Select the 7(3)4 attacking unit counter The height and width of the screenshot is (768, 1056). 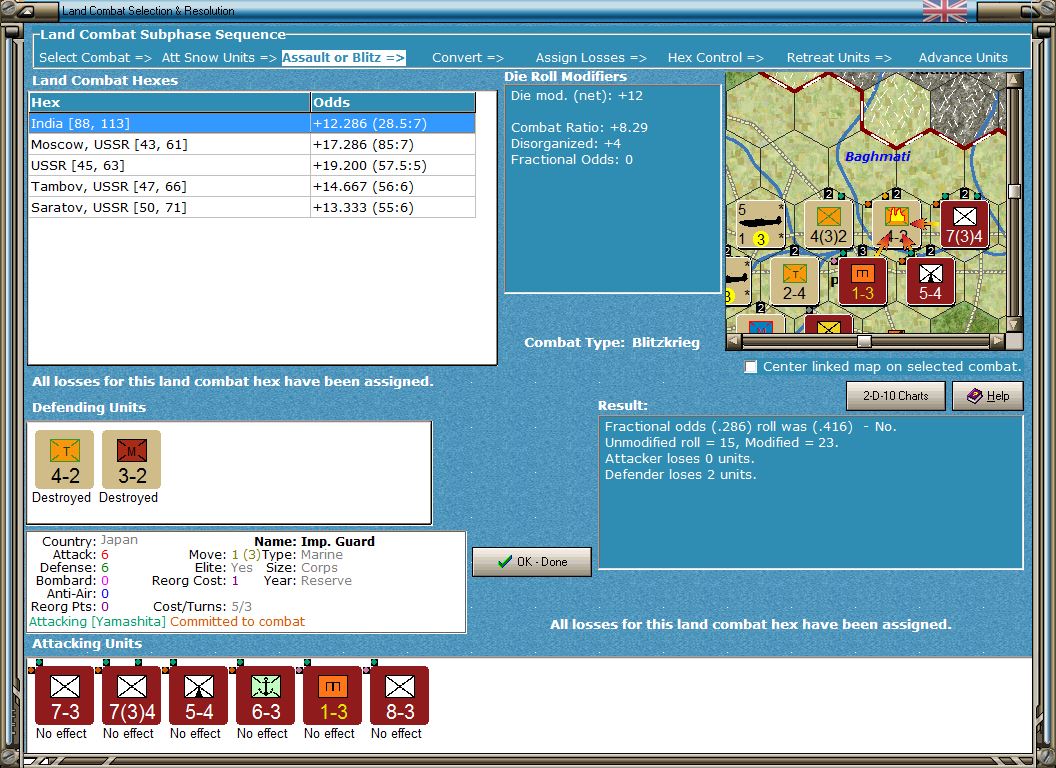pyautogui.click(x=131, y=696)
